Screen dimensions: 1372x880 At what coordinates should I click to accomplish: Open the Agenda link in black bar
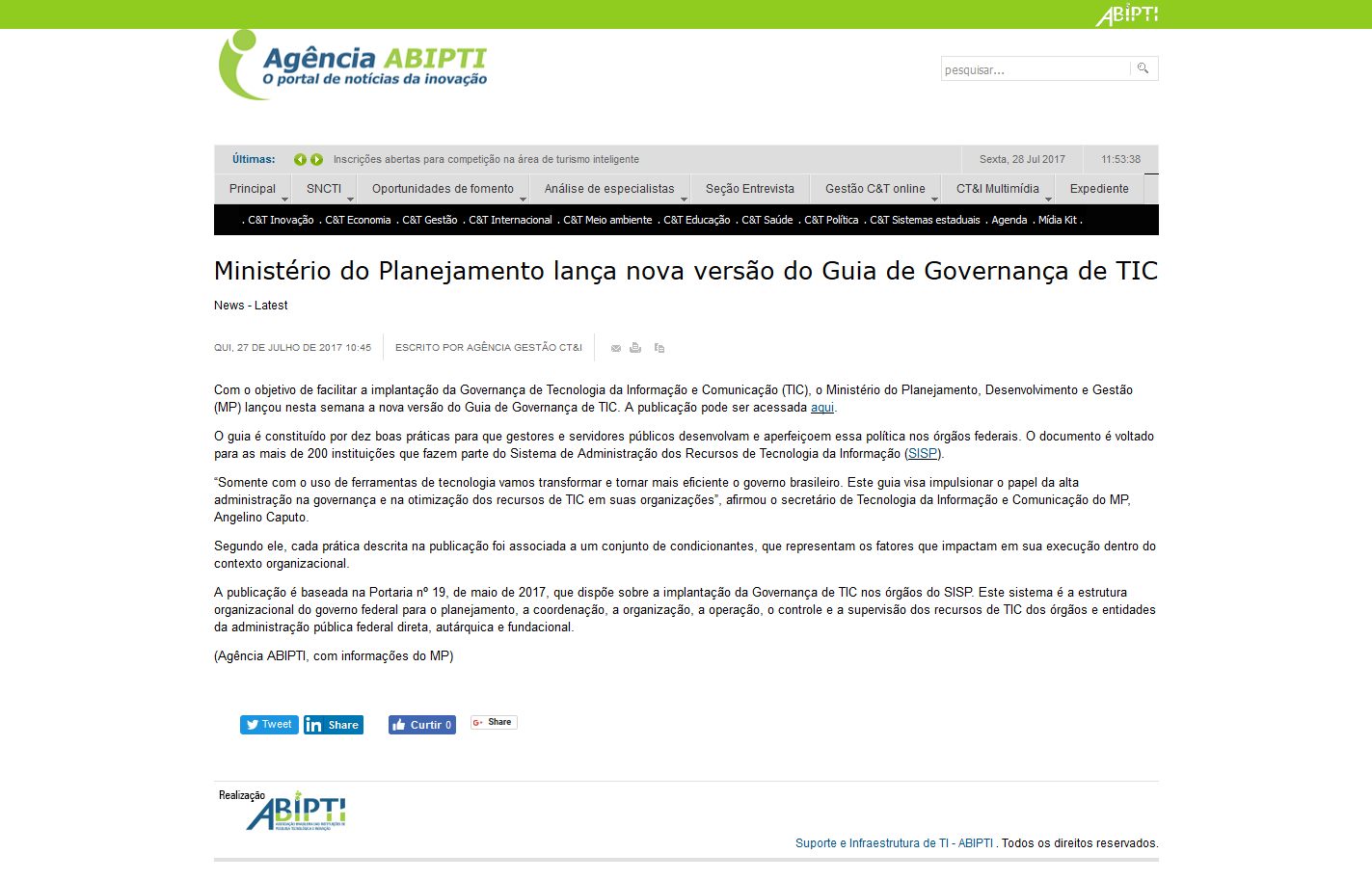tap(1009, 220)
